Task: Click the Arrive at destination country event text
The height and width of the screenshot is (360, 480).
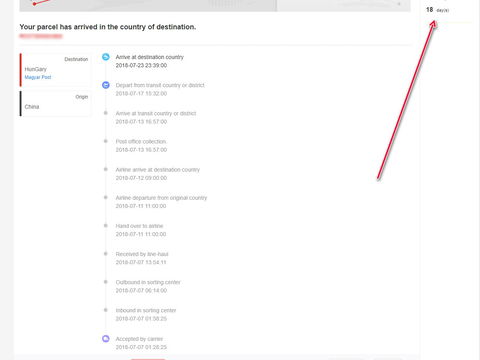Action: click(x=150, y=57)
